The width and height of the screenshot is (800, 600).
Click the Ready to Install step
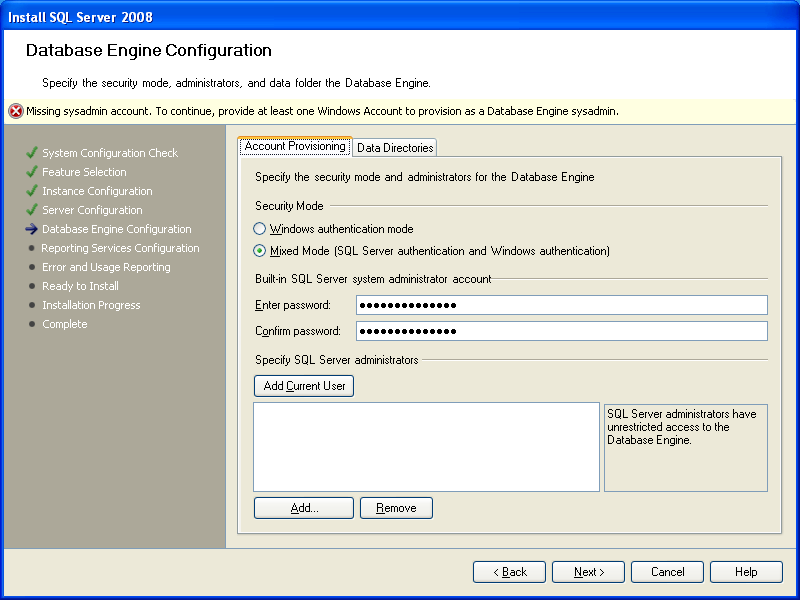(80, 286)
